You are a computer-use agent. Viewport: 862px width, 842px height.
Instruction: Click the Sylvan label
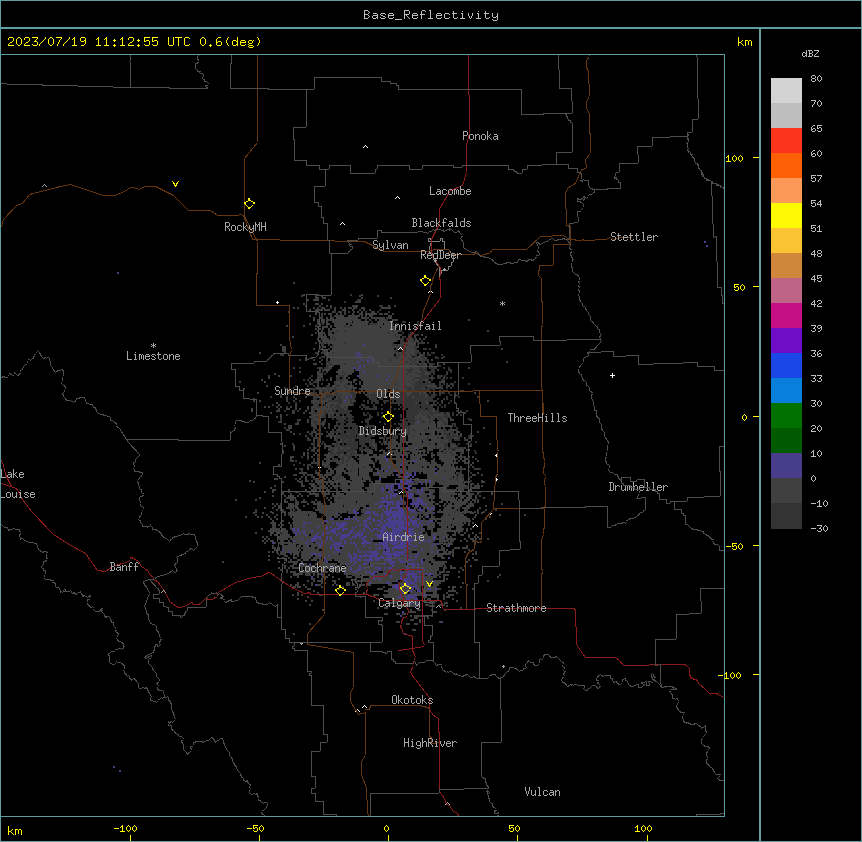(390, 245)
